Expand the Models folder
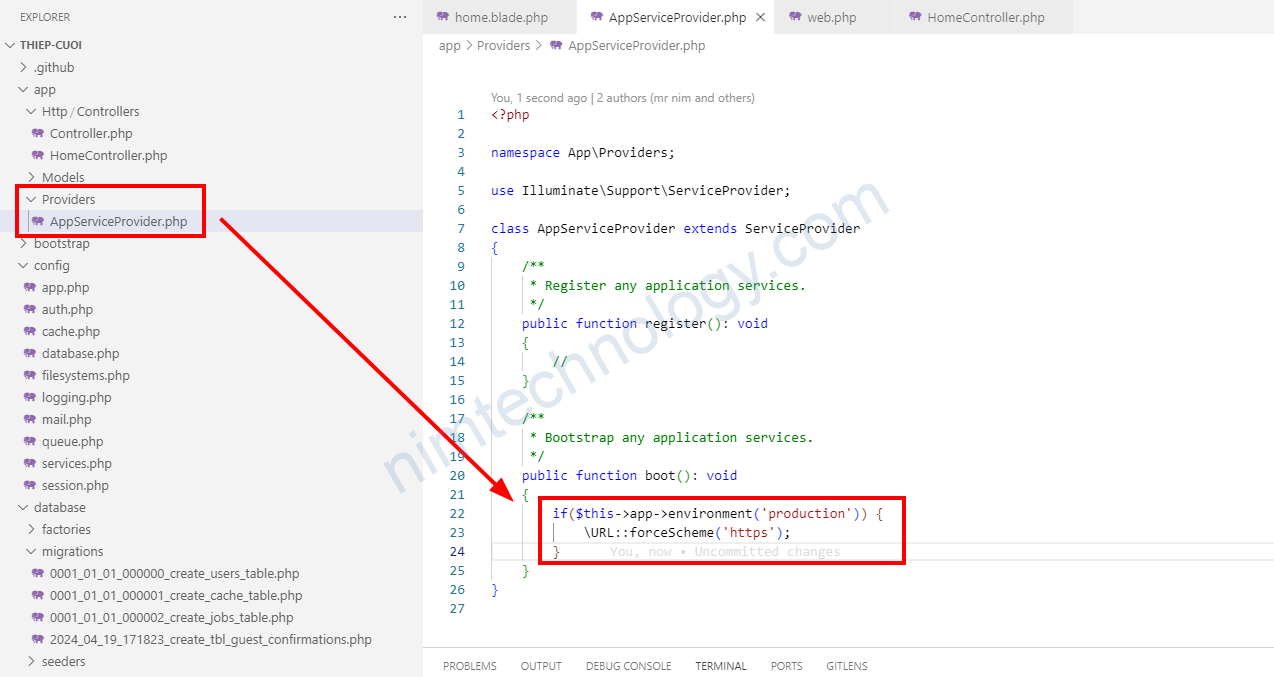The image size is (1274, 677). coord(31,177)
